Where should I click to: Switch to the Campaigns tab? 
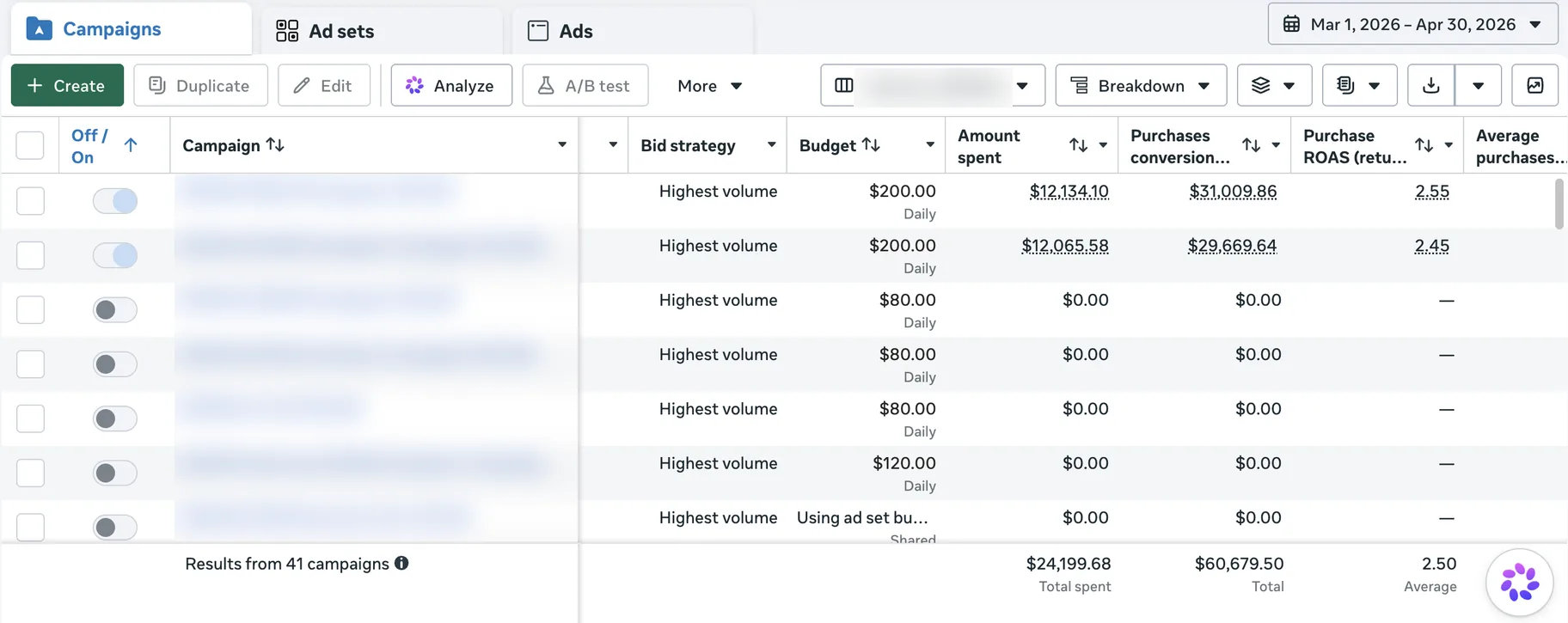tap(131, 29)
